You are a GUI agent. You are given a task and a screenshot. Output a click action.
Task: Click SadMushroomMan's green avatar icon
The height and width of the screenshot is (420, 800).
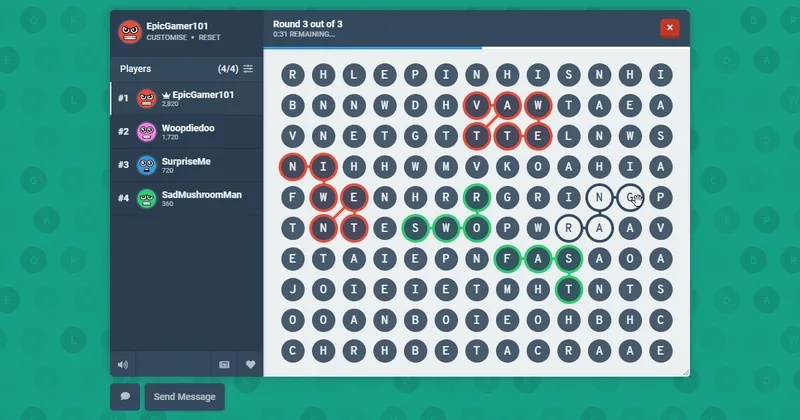[x=146, y=199]
